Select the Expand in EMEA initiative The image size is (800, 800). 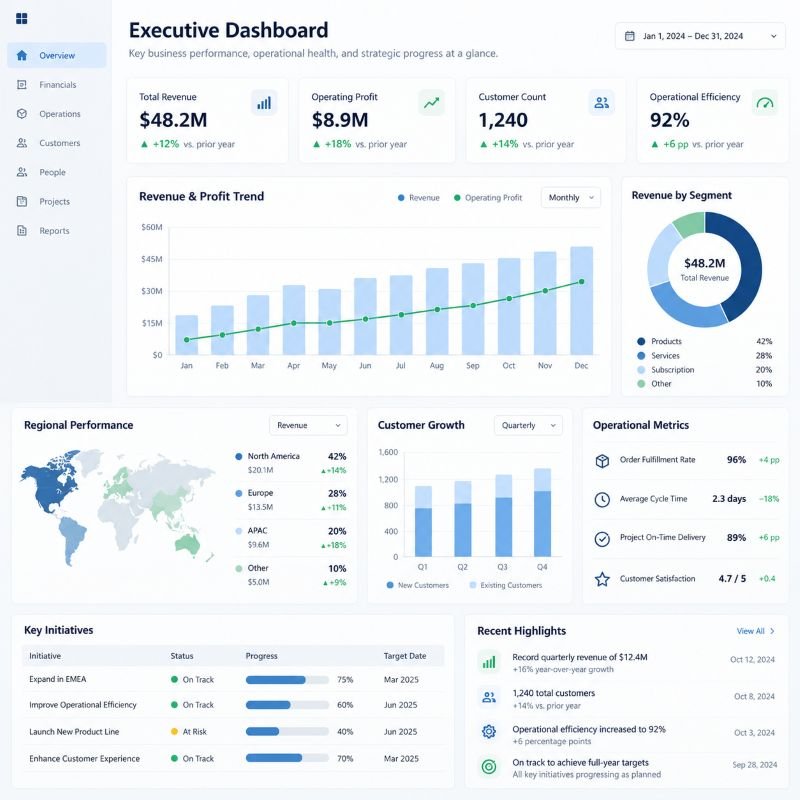[x=233, y=680]
